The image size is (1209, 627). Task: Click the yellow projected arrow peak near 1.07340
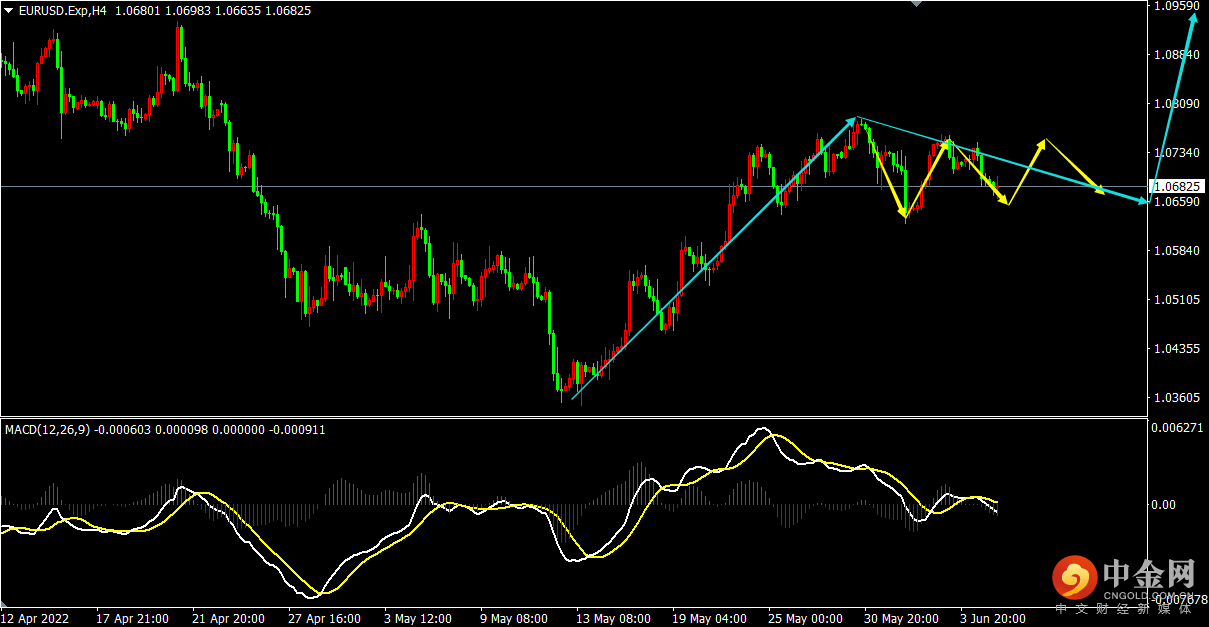pos(1045,141)
